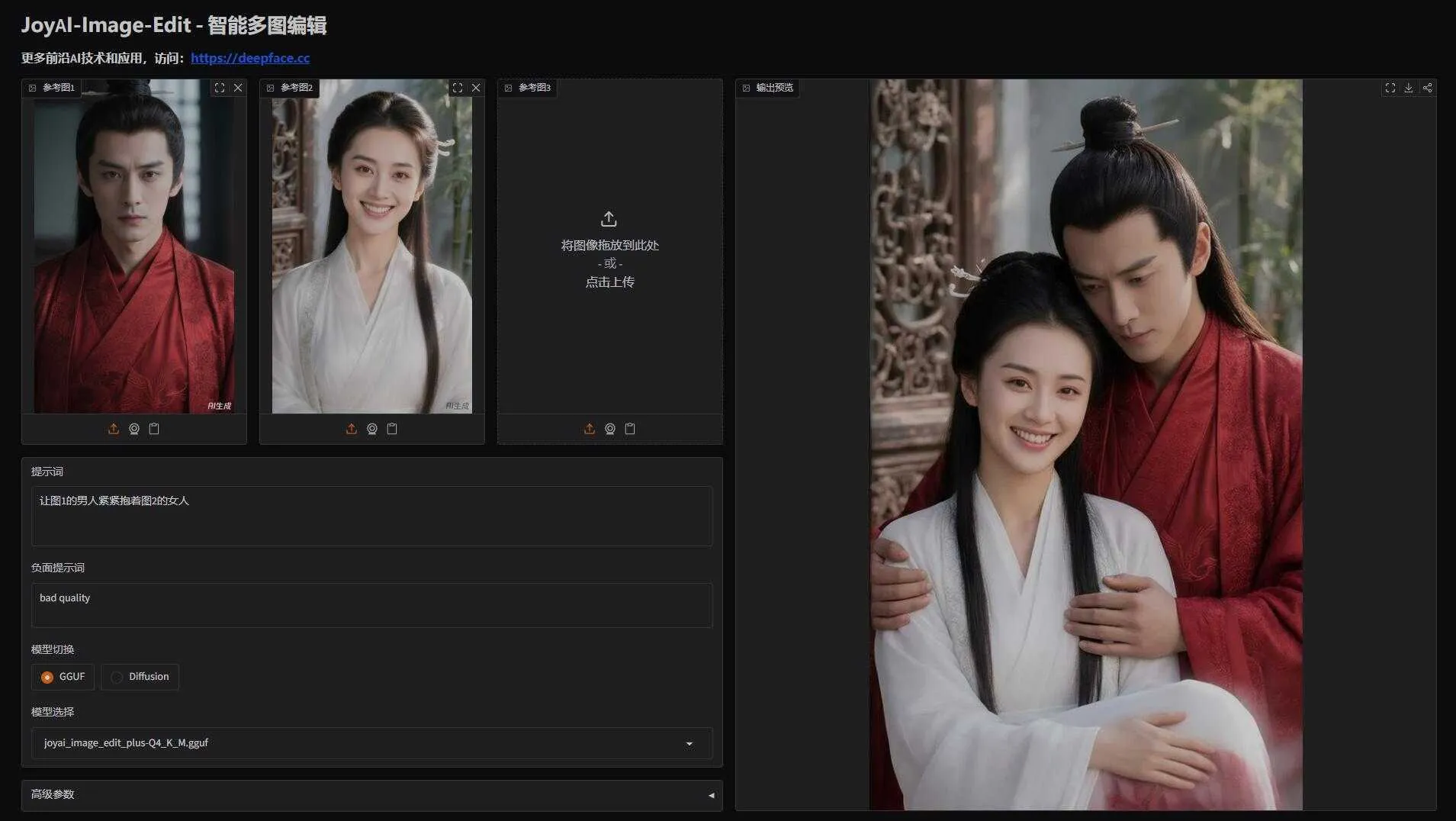View 参考图1 in fullscreen

pos(220,88)
